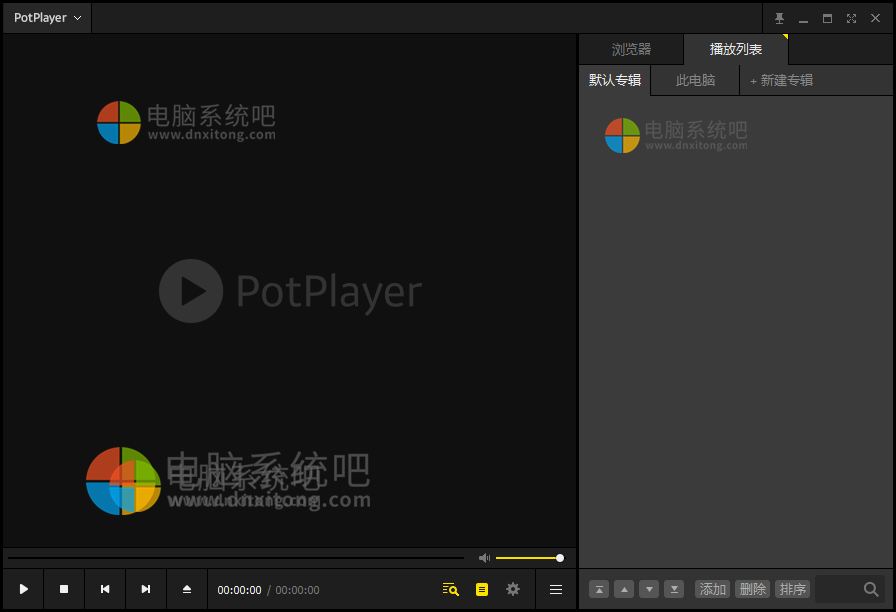Open the settings gear control panel

click(513, 589)
